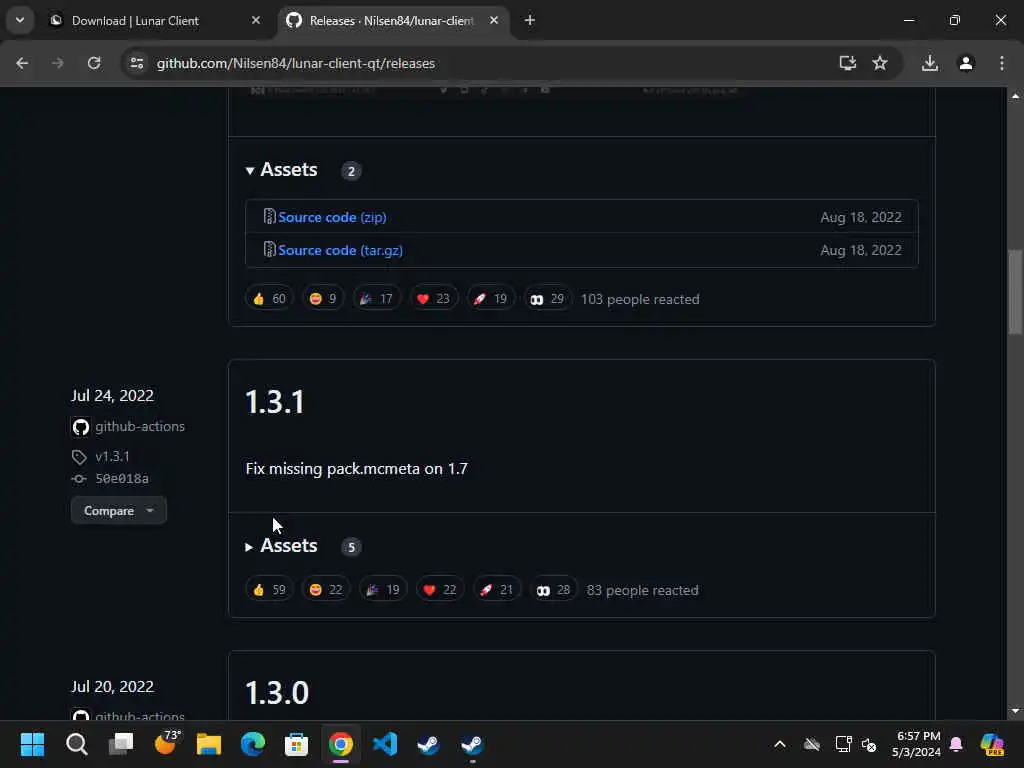Image resolution: width=1024 pixels, height=768 pixels.
Task: Toggle eyes reaction with 29
Action: 547,299
